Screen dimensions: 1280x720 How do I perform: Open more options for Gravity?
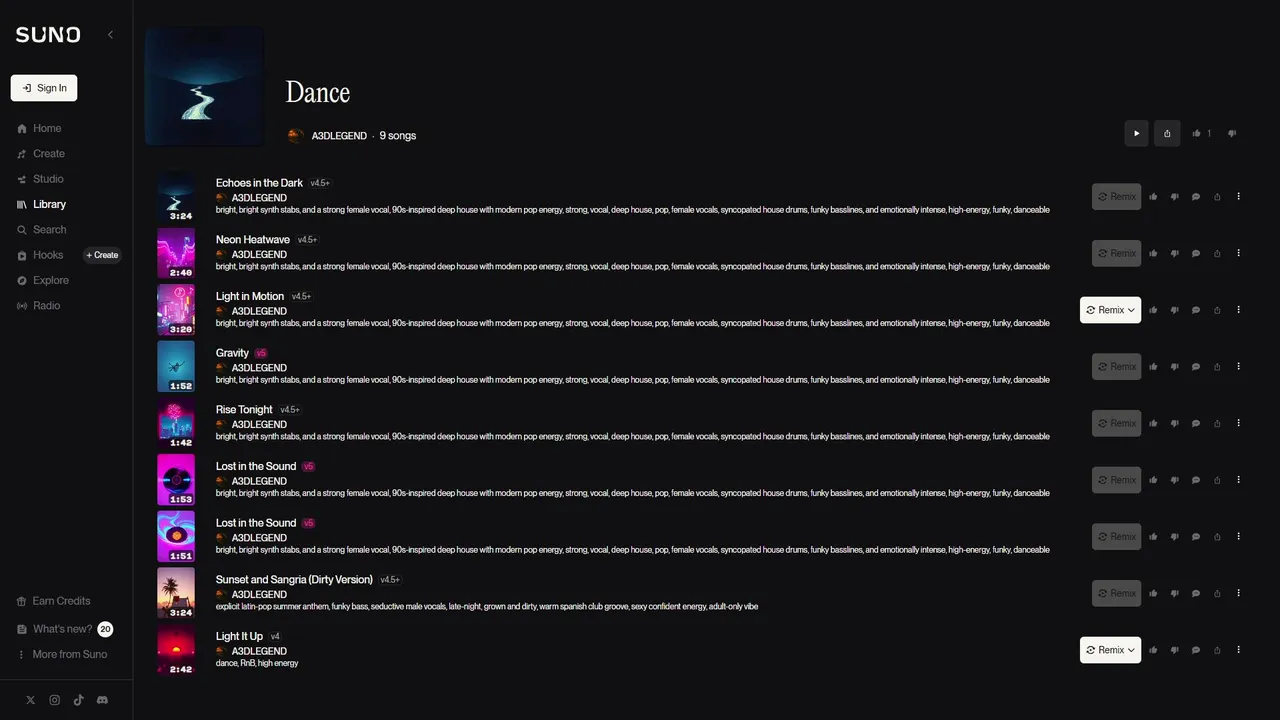pos(1238,367)
